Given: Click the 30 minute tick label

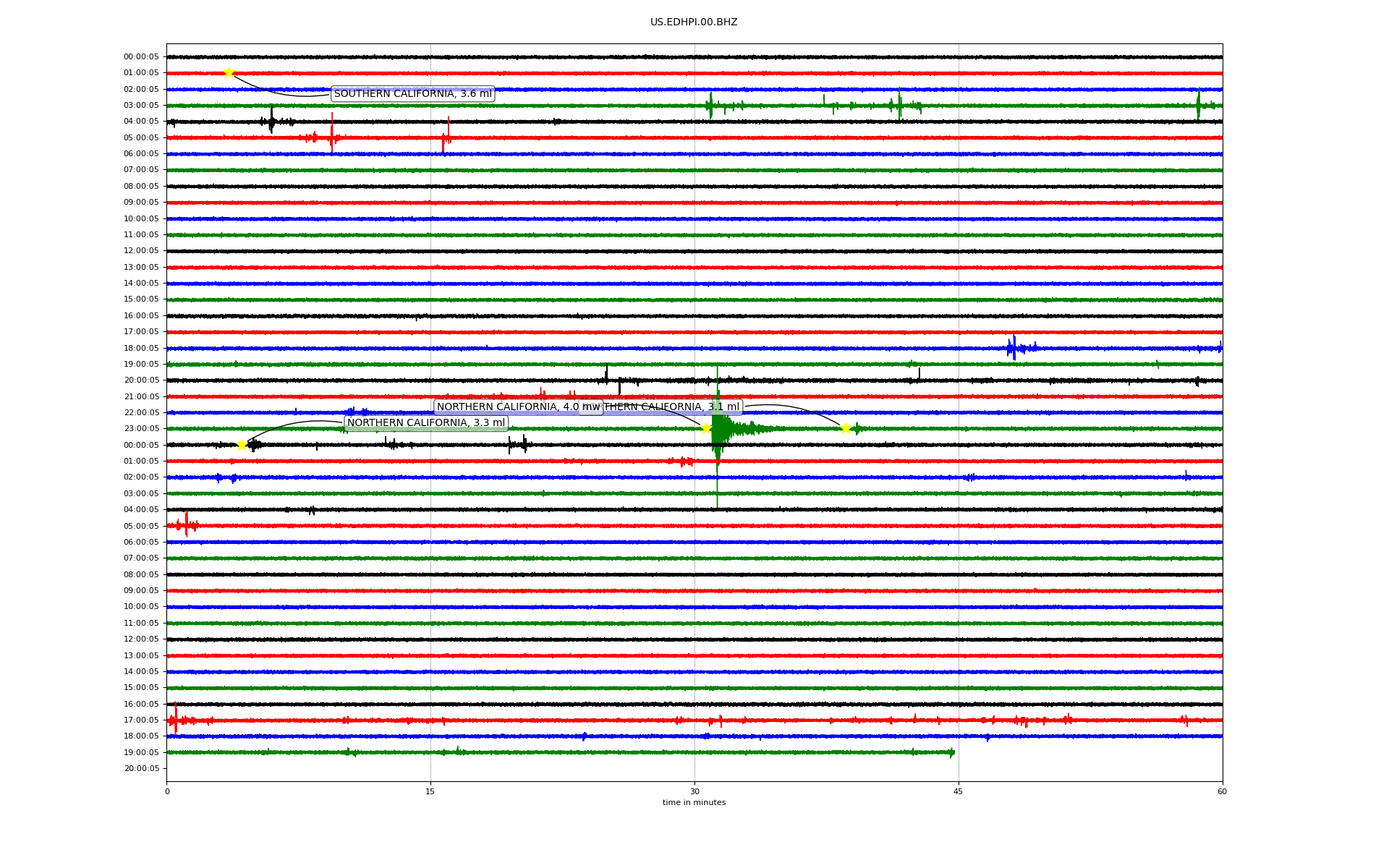Looking at the screenshot, I should pyautogui.click(x=694, y=791).
